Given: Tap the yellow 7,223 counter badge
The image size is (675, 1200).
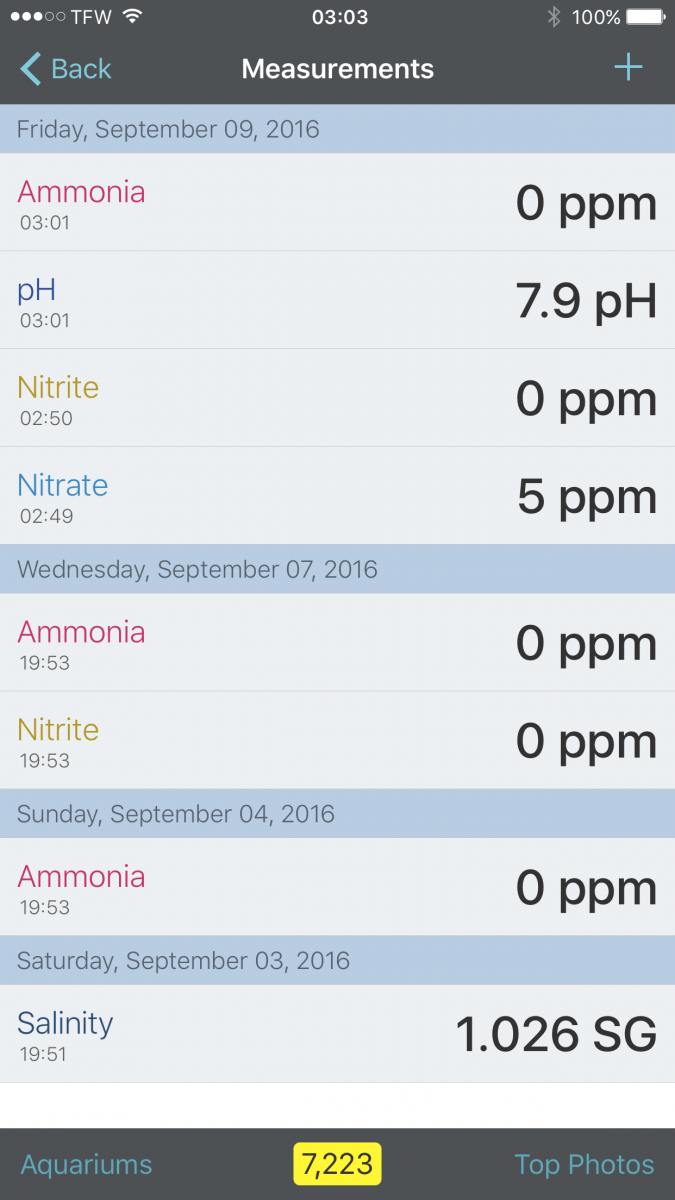Looking at the screenshot, I should tap(337, 1164).
